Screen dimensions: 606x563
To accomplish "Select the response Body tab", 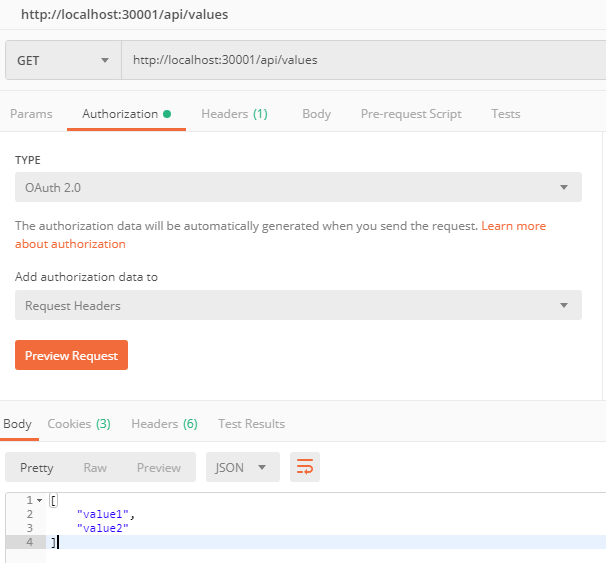I will click(17, 424).
